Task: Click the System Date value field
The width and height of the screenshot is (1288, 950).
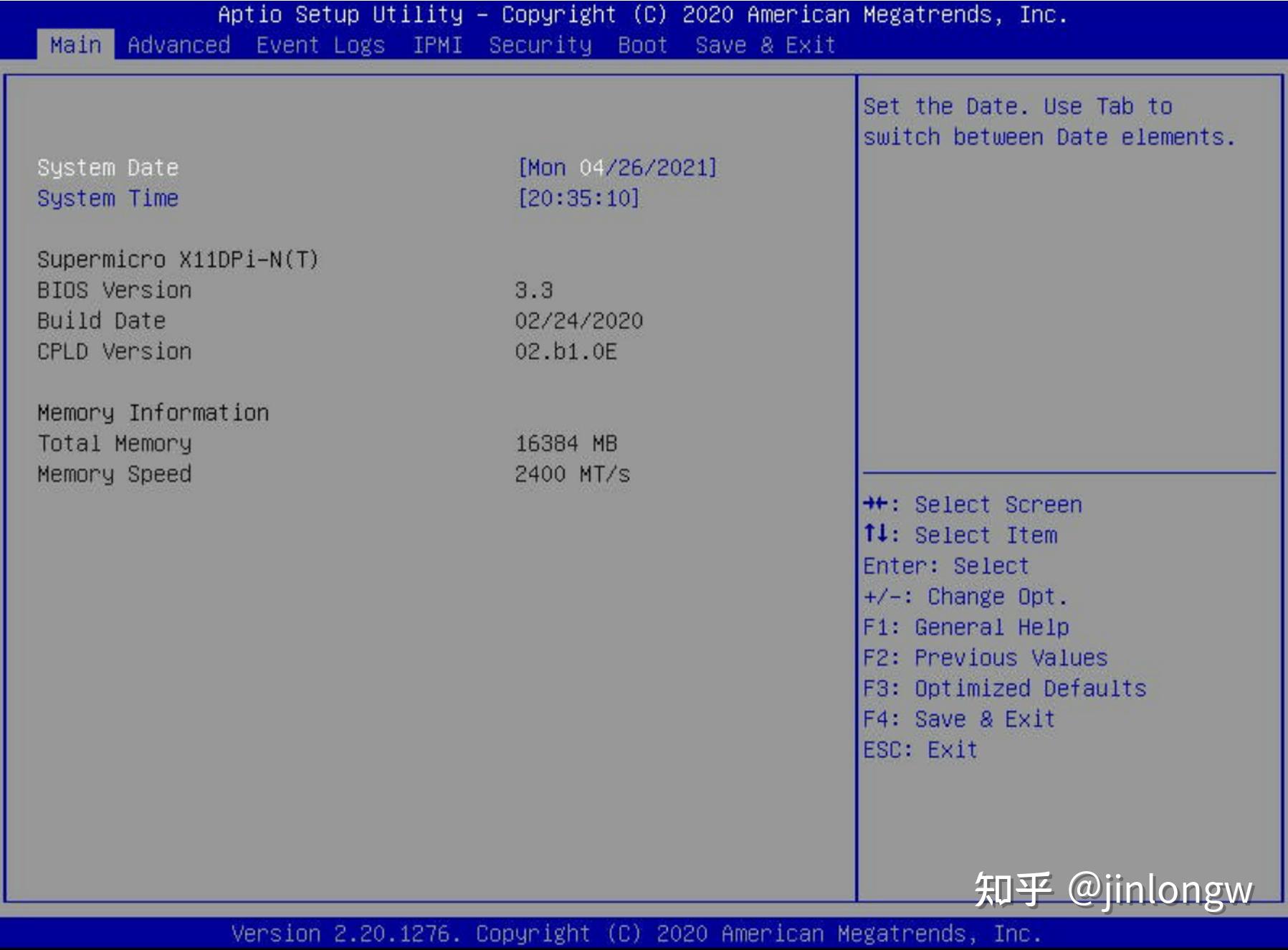Action: [x=616, y=168]
